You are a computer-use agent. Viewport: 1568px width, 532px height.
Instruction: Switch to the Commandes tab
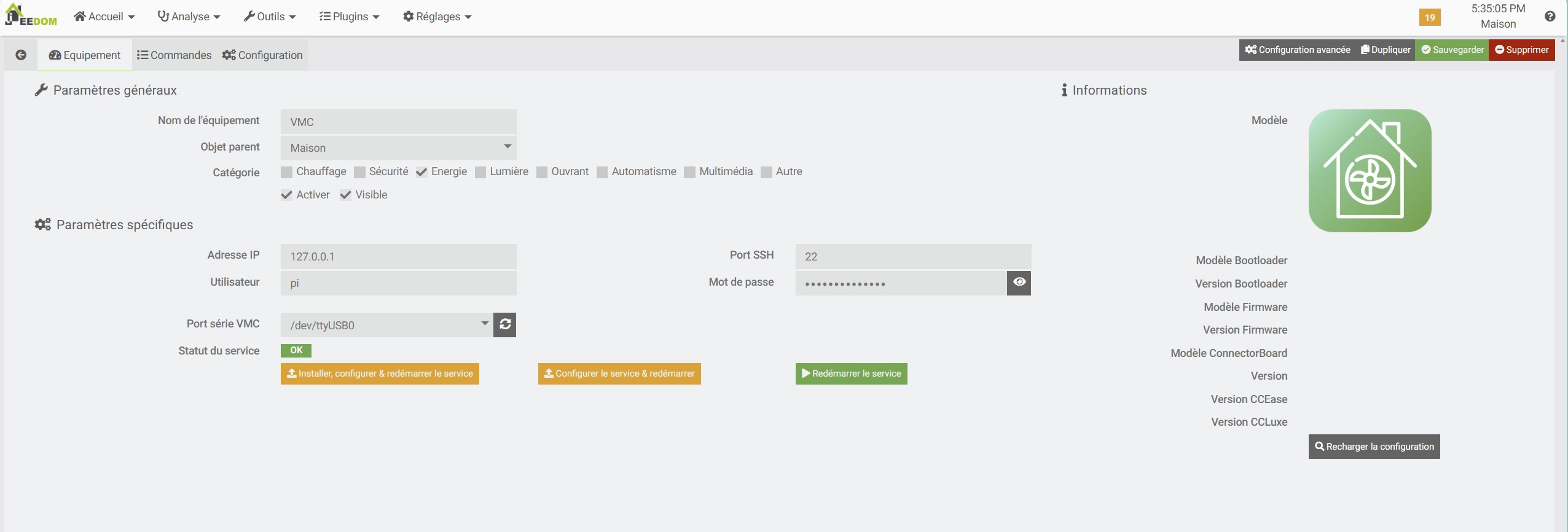pos(174,55)
